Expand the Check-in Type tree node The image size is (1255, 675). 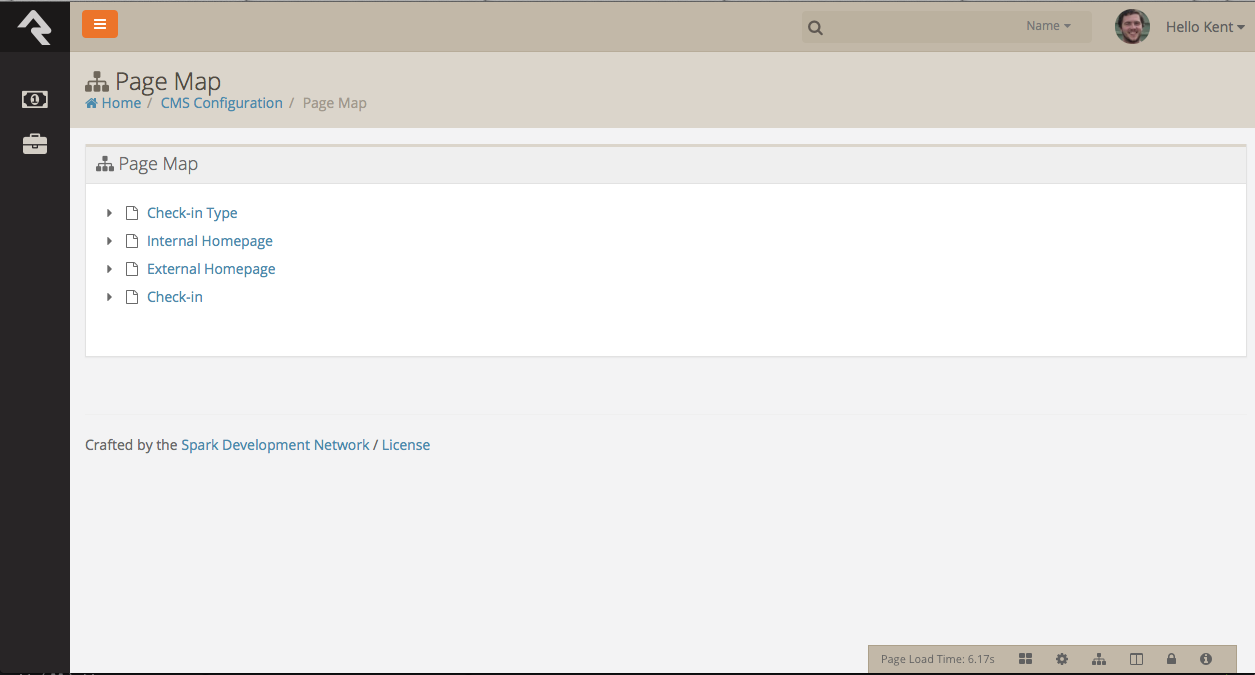109,213
